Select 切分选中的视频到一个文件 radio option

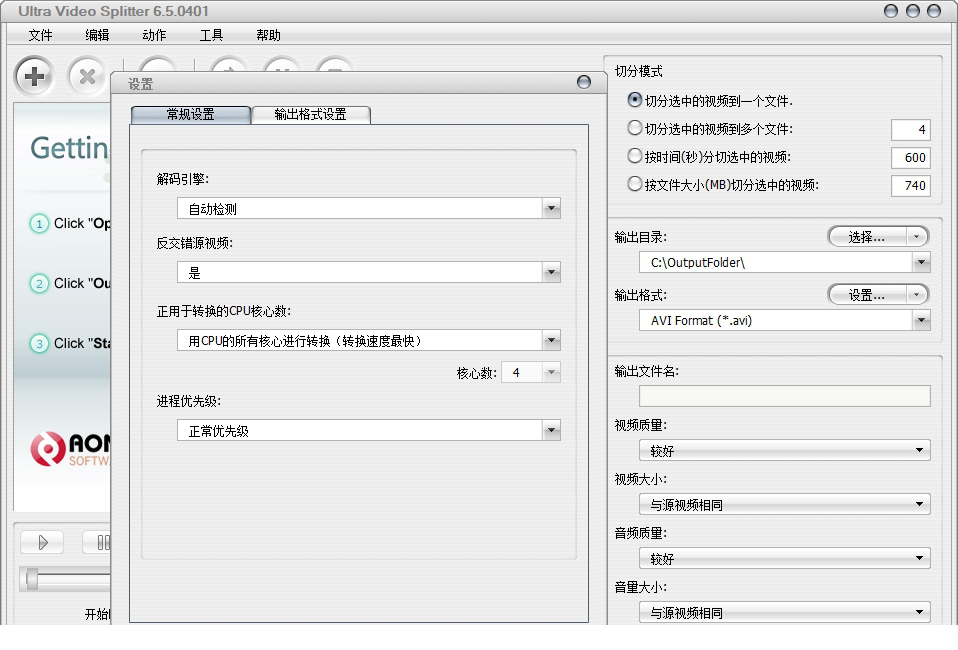point(635,100)
